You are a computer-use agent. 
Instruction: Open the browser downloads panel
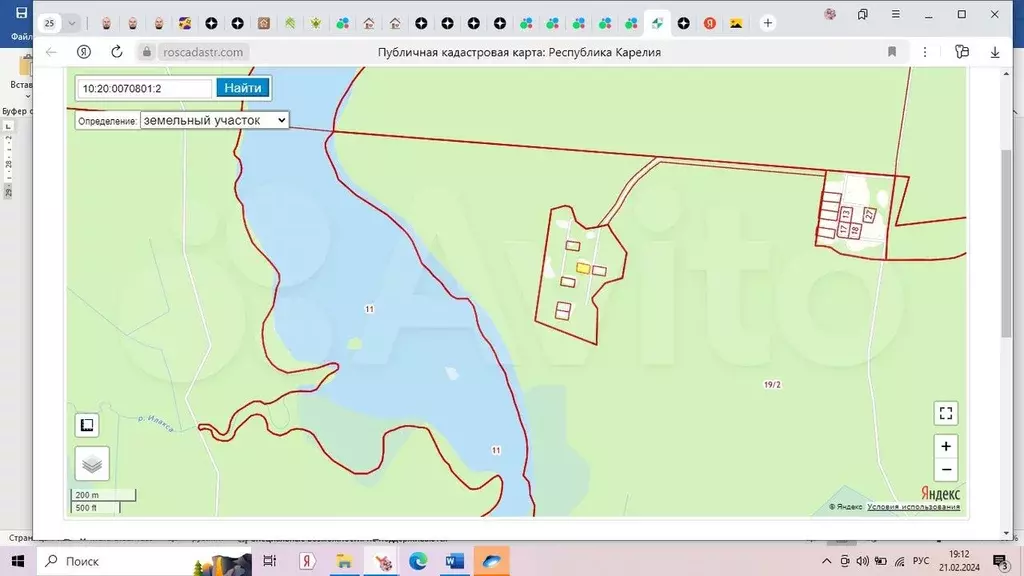click(995, 52)
